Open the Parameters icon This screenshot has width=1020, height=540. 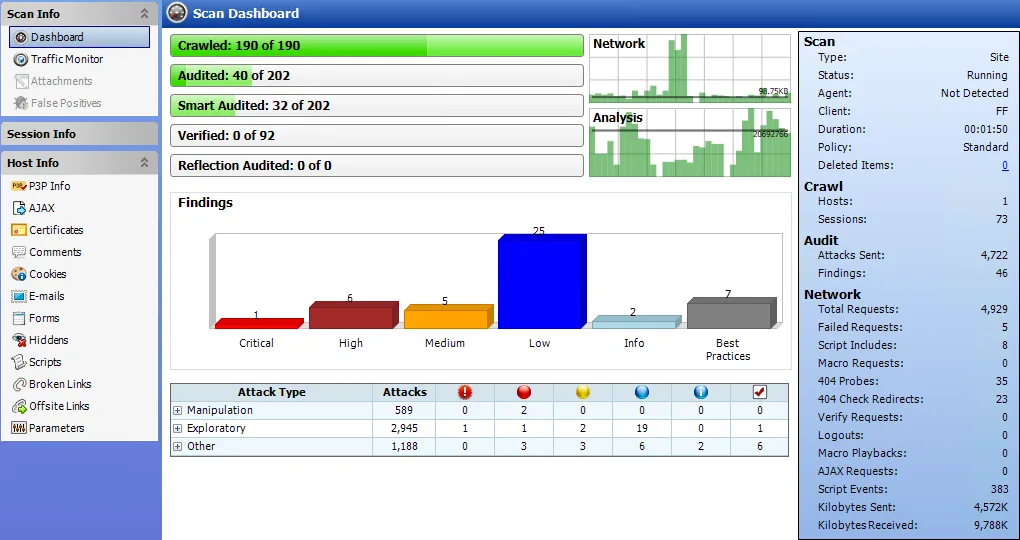click(18, 428)
